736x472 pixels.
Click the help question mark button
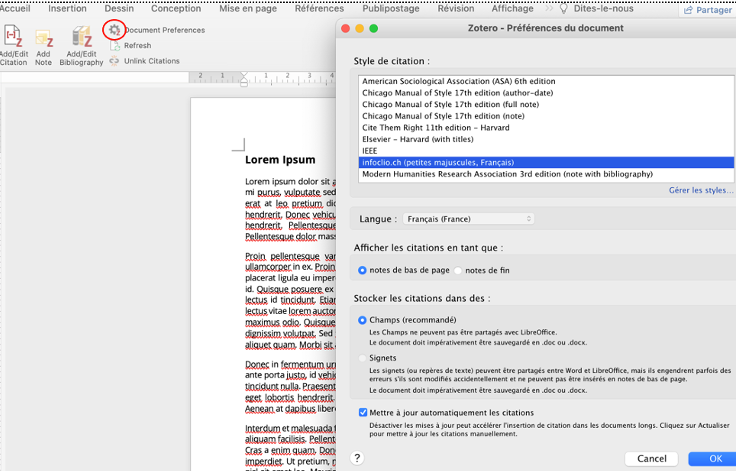tap(357, 457)
